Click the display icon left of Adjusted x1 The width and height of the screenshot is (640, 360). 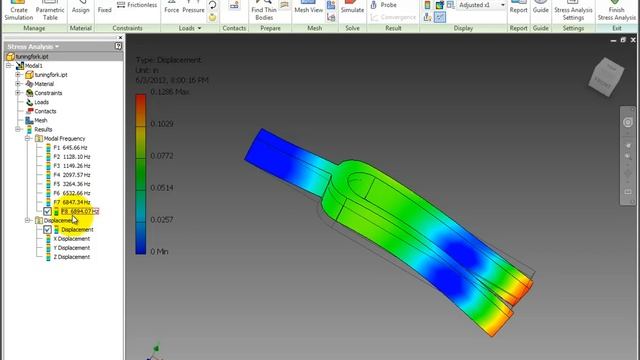451,5
